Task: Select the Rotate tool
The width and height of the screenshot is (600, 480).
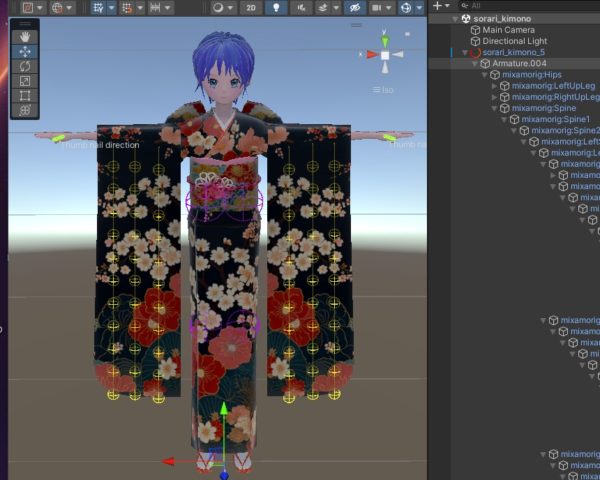Action: point(24,66)
